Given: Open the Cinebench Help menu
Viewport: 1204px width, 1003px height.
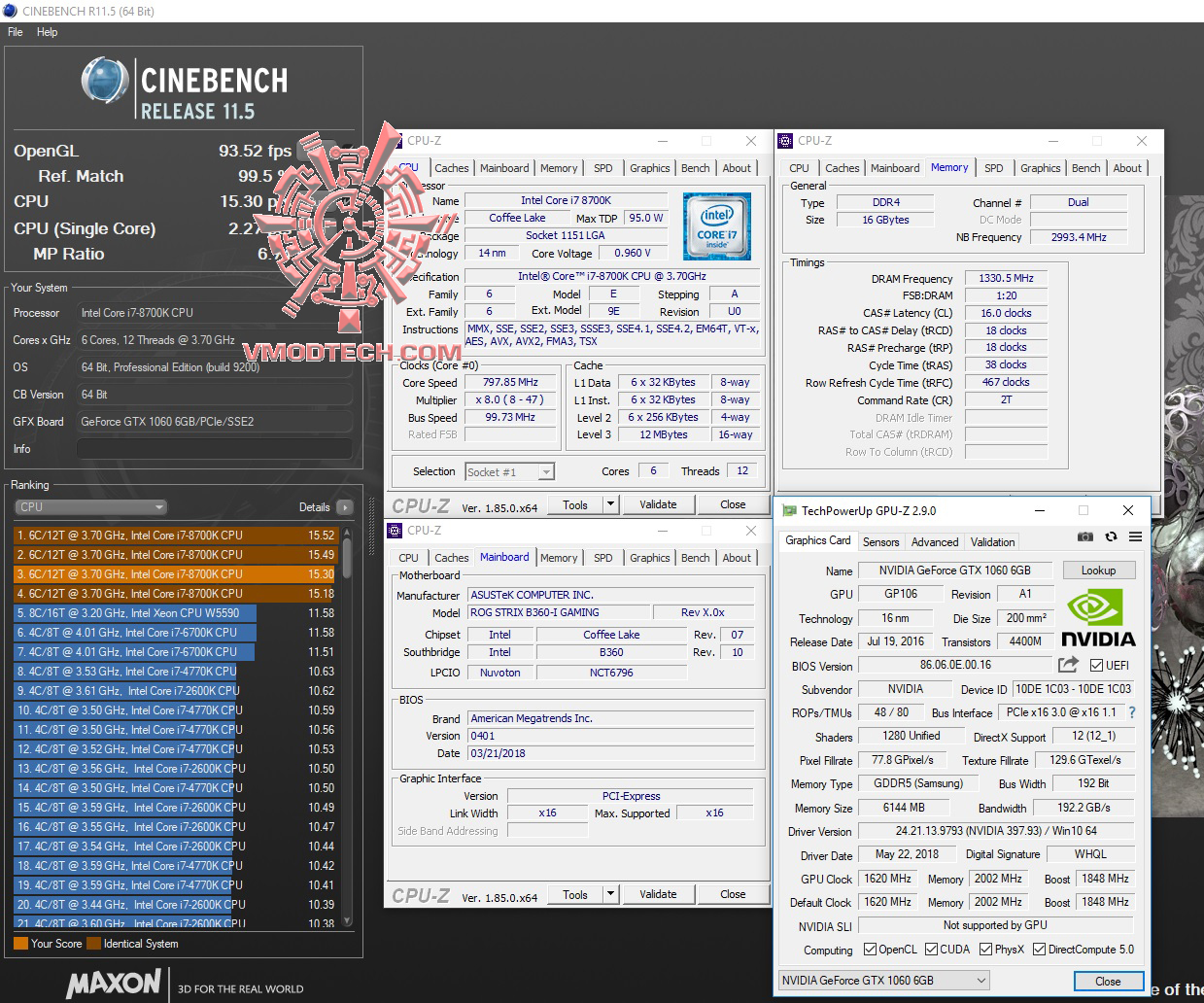Looking at the screenshot, I should [x=48, y=32].
